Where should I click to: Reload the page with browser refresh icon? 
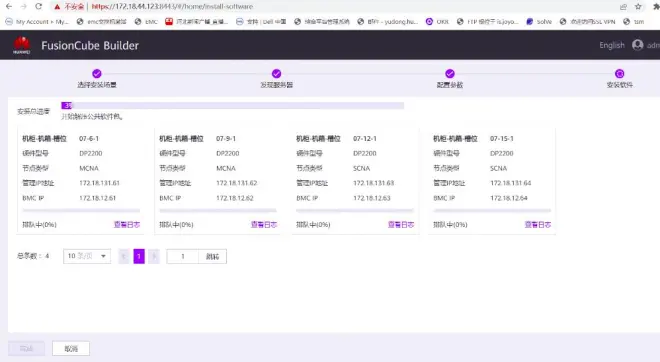pyautogui.click(x=38, y=6)
